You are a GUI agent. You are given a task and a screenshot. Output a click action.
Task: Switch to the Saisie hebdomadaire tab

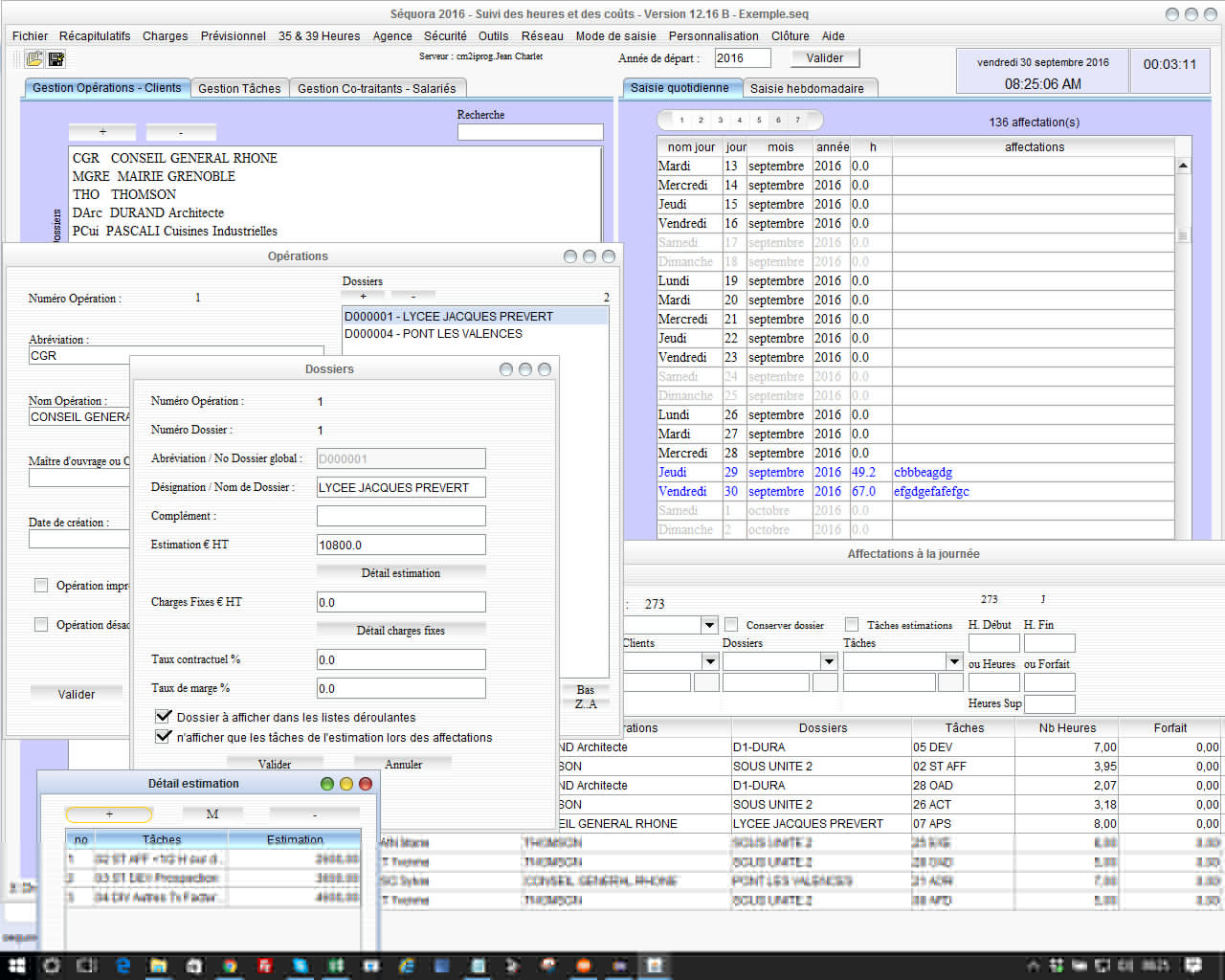806,88
